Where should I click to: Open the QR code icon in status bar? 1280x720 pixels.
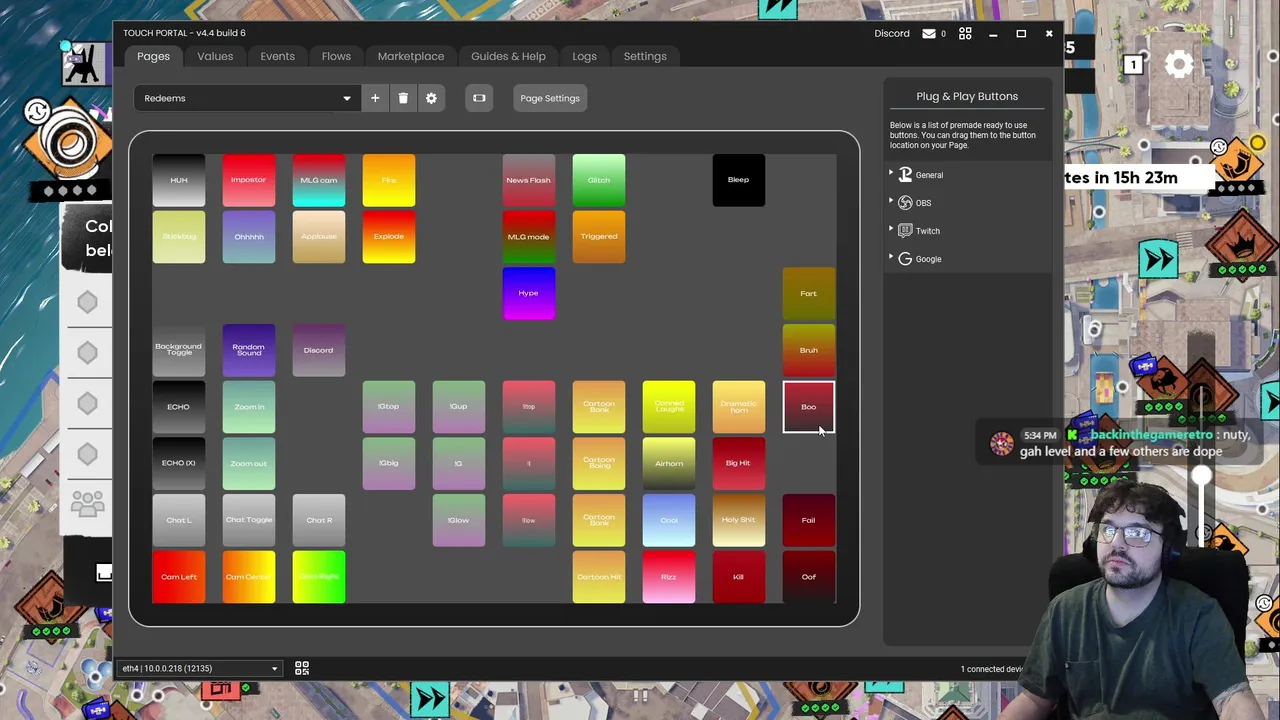302,668
